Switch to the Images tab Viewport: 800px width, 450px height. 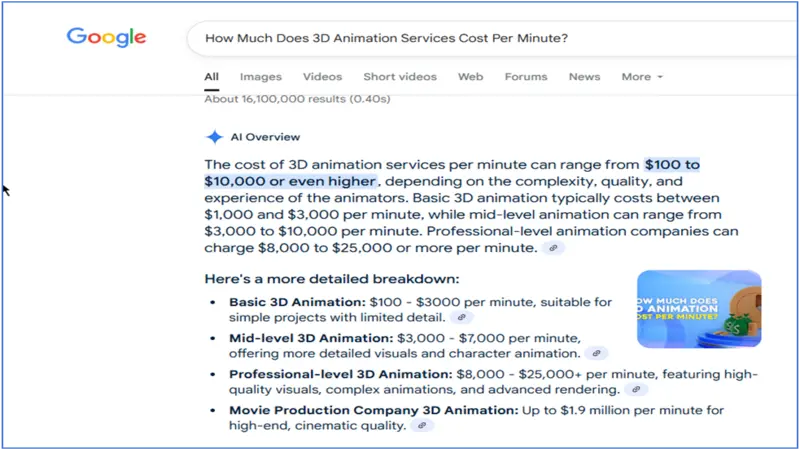pos(261,77)
